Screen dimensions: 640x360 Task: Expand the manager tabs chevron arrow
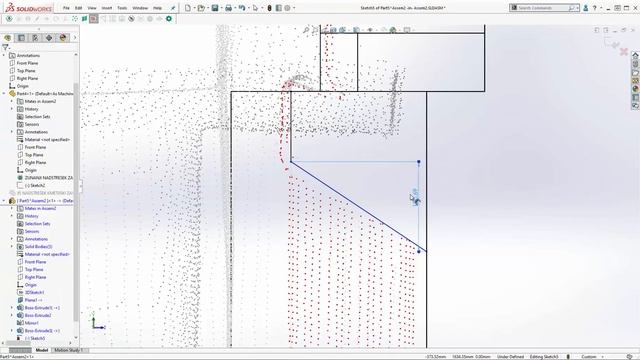(75, 38)
